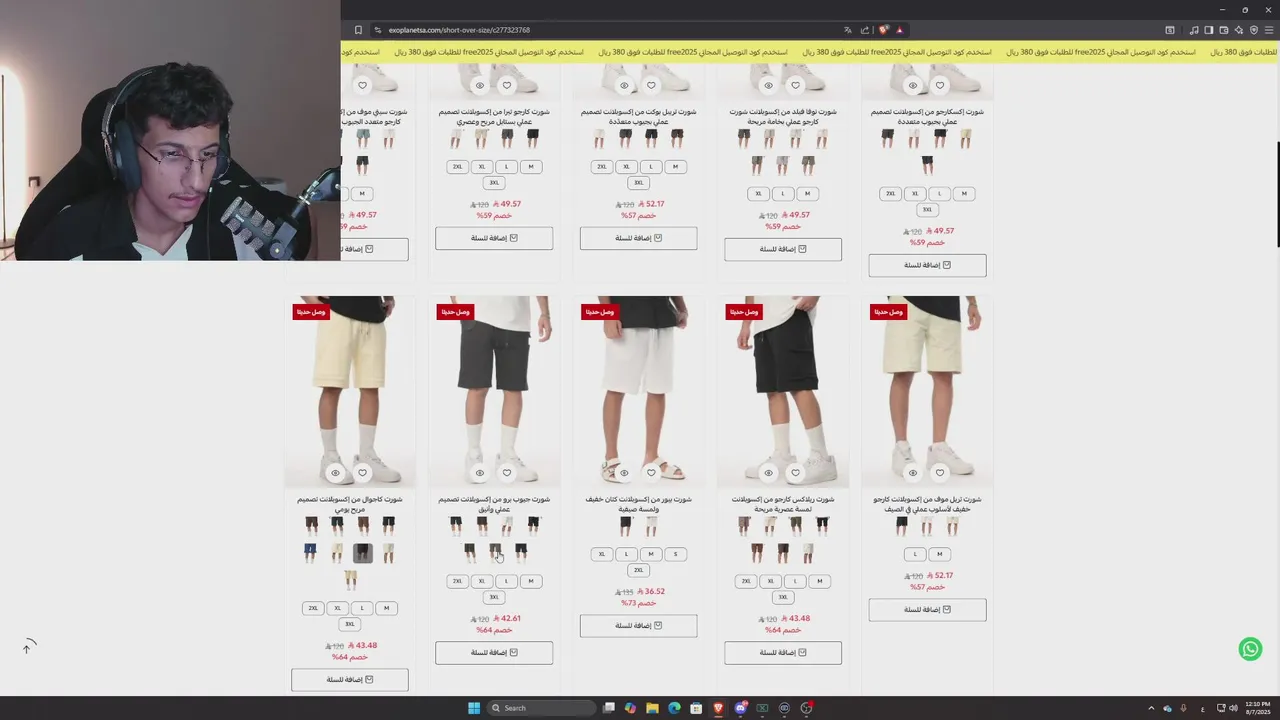Select size 2XL for the Casual shorts
The image size is (1280, 720).
pos(313,608)
